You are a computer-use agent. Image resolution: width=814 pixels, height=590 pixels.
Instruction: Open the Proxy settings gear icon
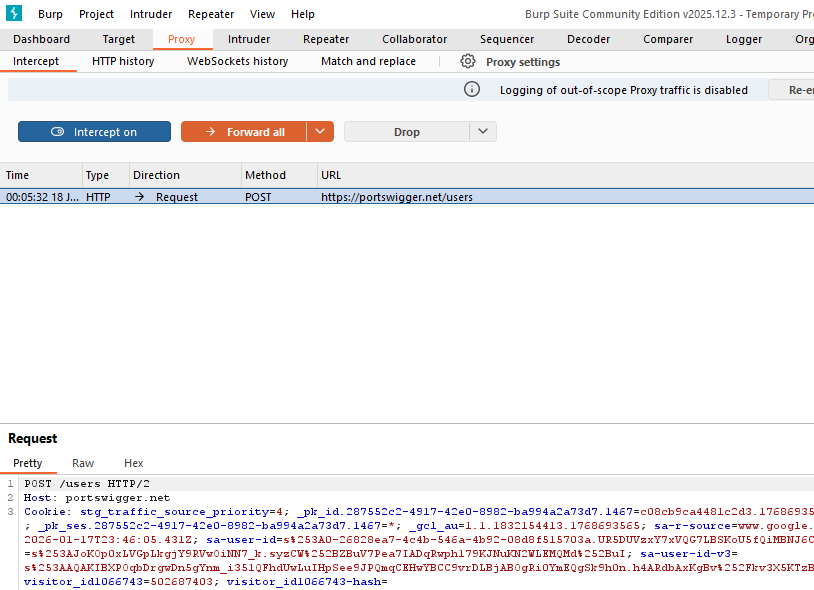(467, 61)
